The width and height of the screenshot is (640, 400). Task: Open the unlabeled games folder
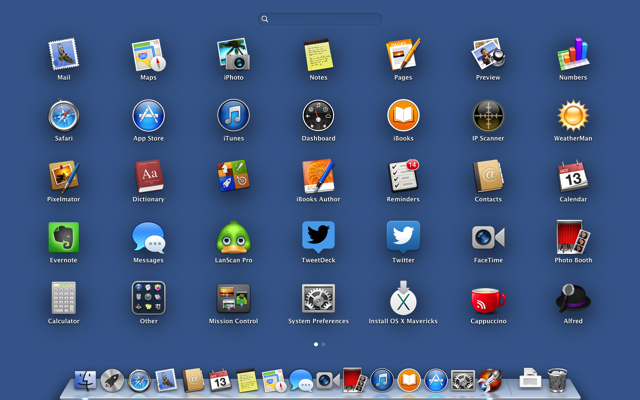233,176
